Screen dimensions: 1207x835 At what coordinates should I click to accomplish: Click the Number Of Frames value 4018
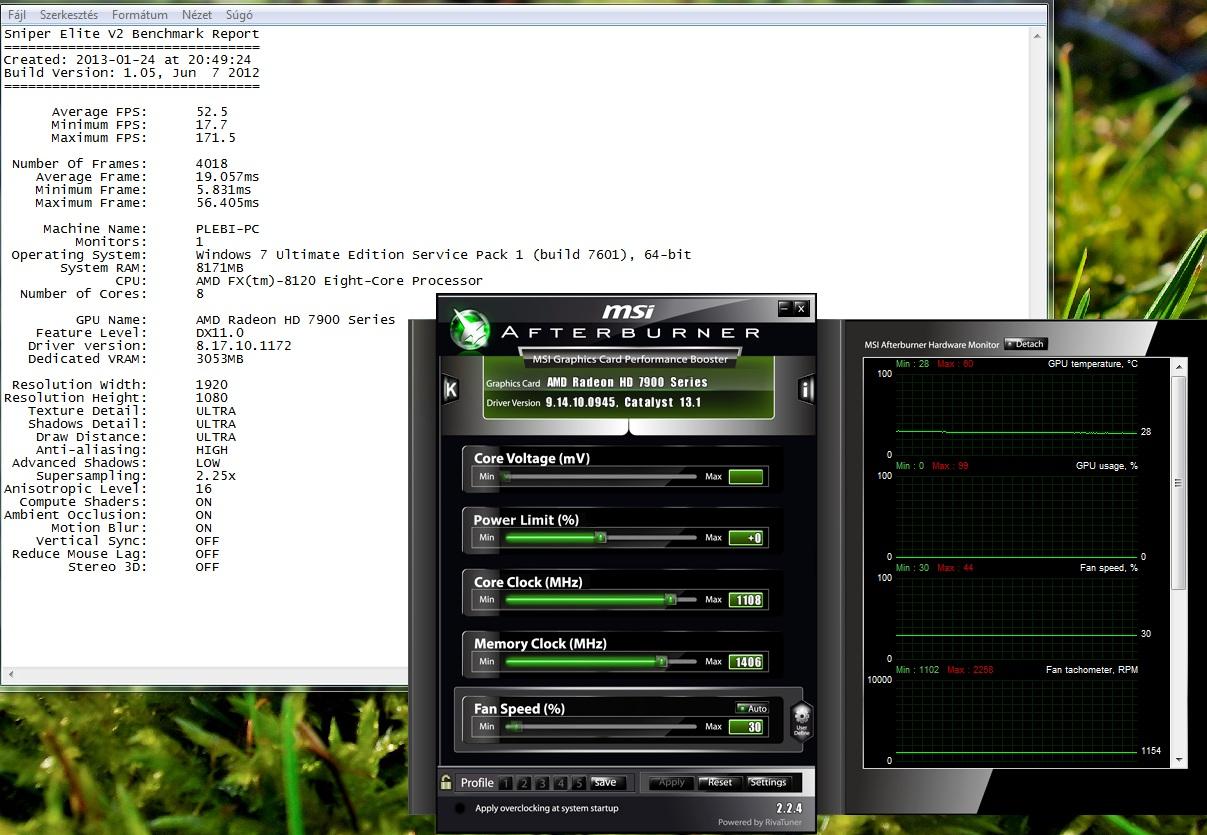212,164
